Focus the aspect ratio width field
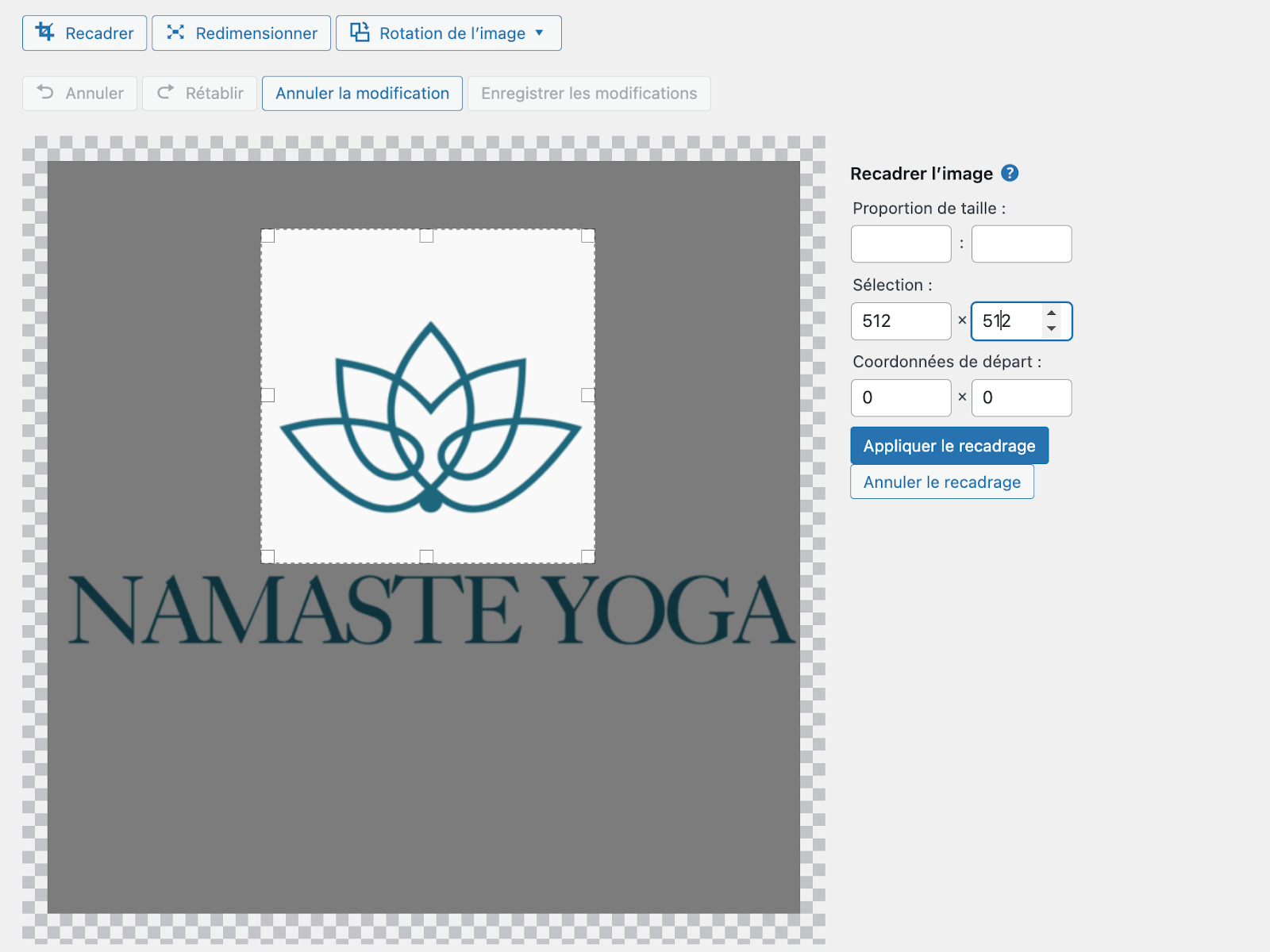The image size is (1270, 952). 901,244
